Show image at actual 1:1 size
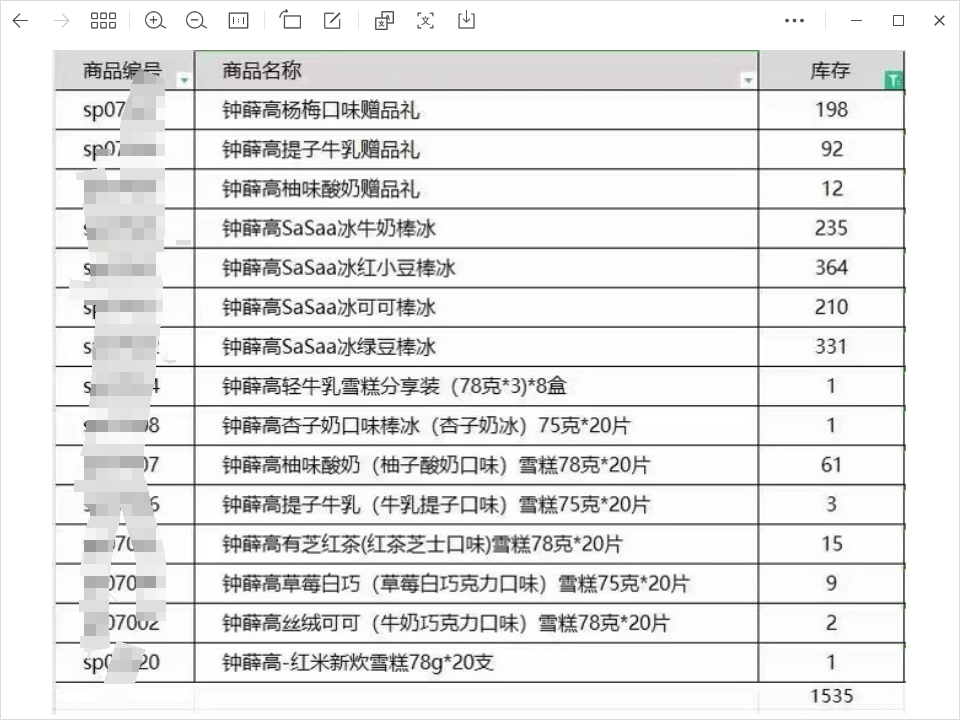This screenshot has width=960, height=720. coord(238,21)
